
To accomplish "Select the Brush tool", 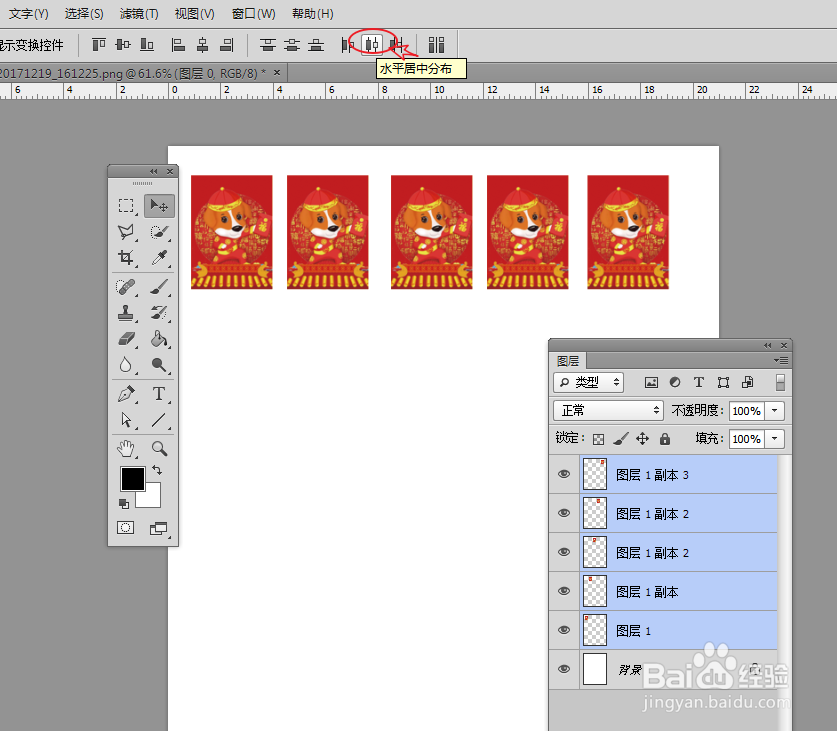I will click(x=159, y=287).
